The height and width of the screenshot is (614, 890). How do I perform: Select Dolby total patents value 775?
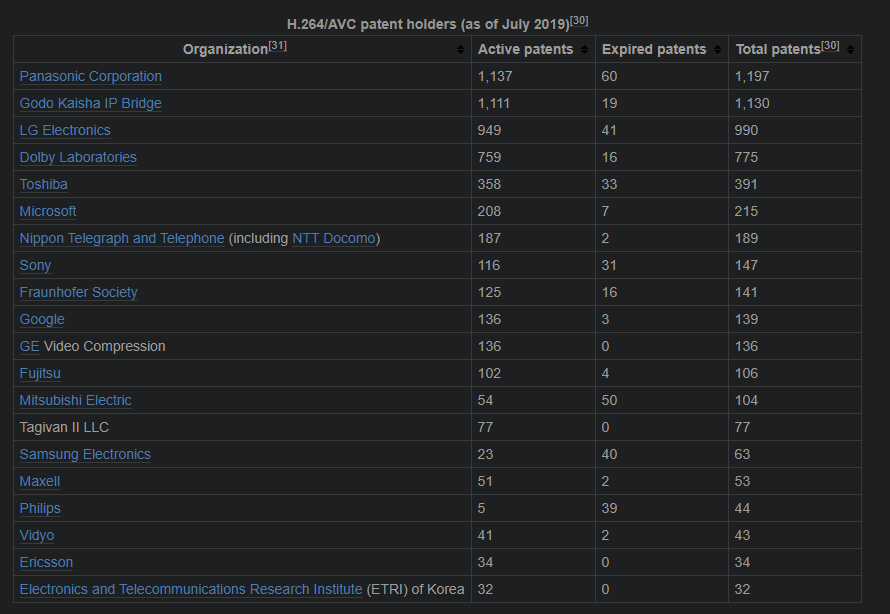746,157
